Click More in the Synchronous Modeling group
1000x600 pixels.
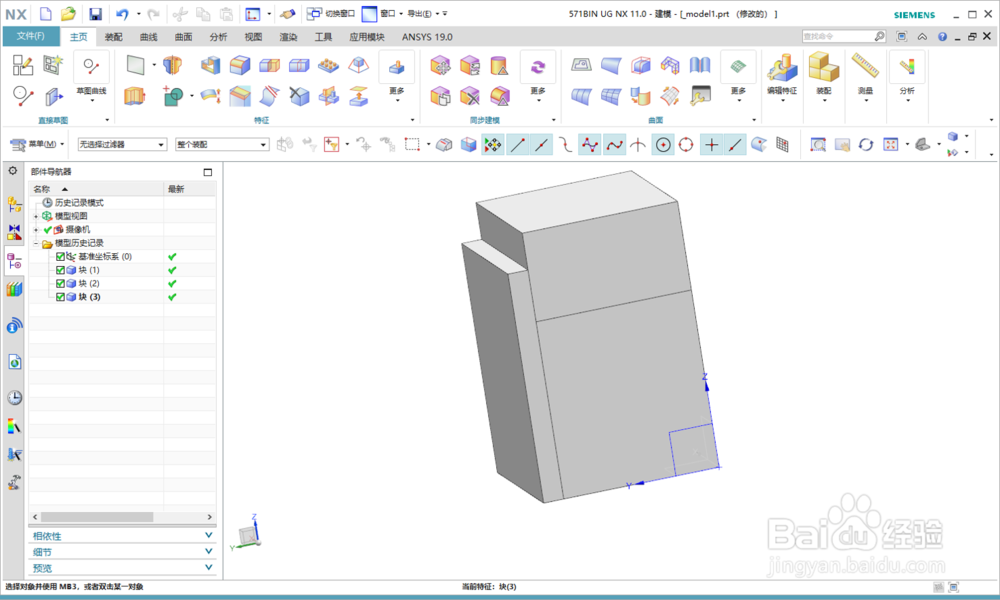(538, 77)
